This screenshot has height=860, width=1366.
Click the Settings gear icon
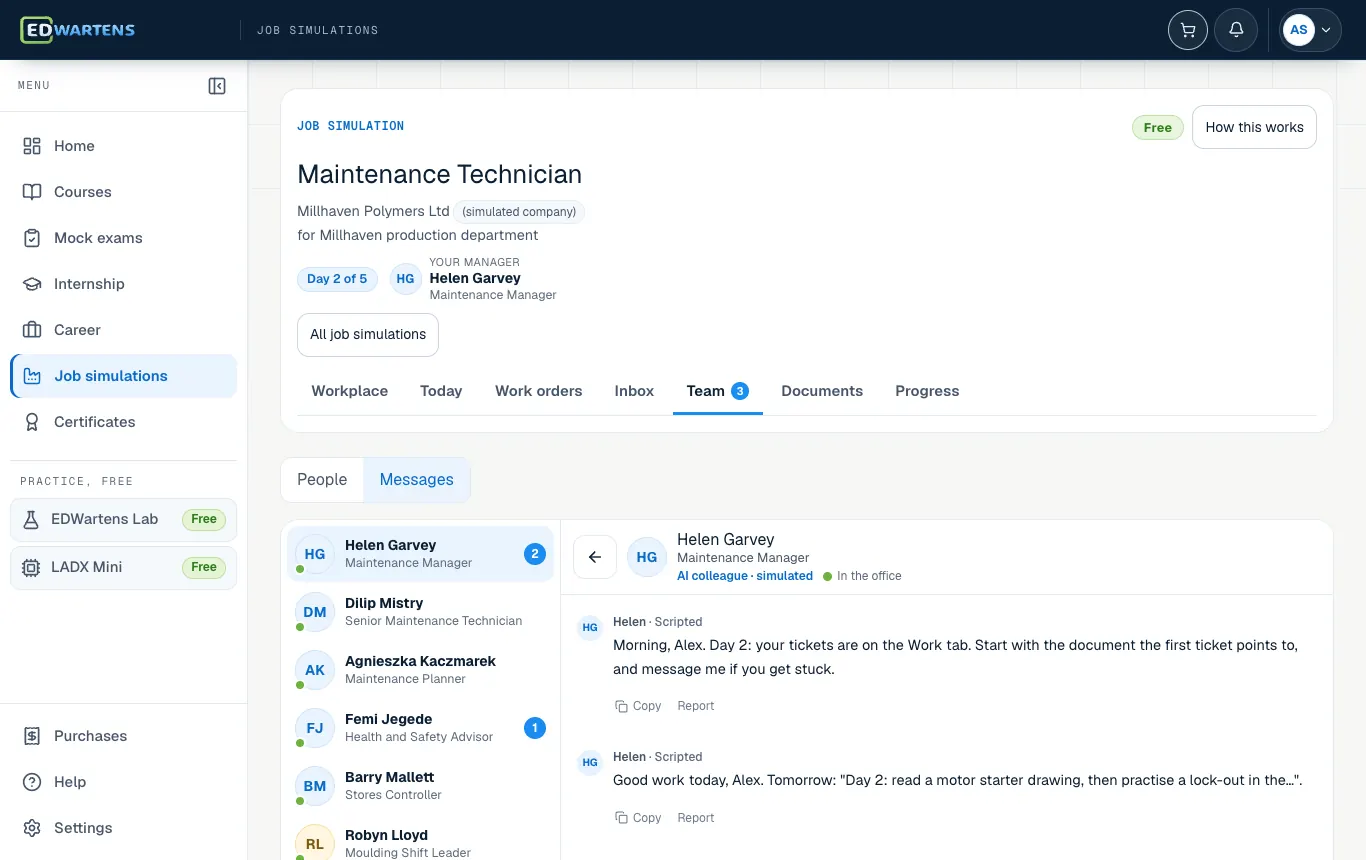pyautogui.click(x=32, y=828)
